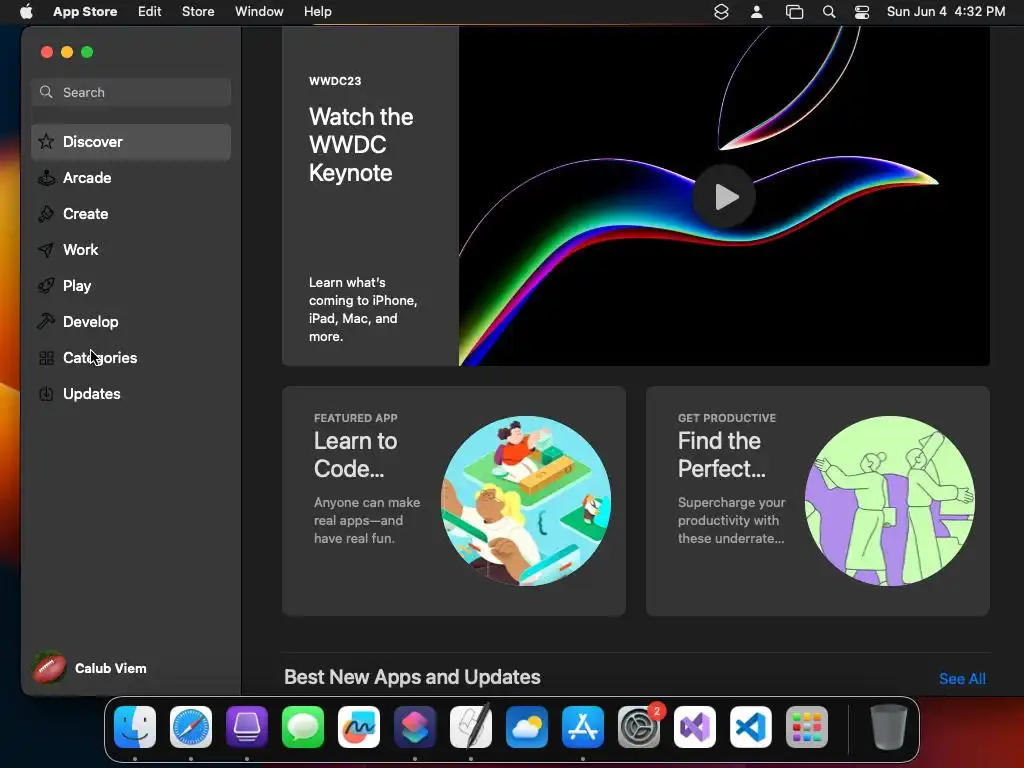Image resolution: width=1024 pixels, height=768 pixels.
Task: Click the Discover star icon
Action: point(46,142)
